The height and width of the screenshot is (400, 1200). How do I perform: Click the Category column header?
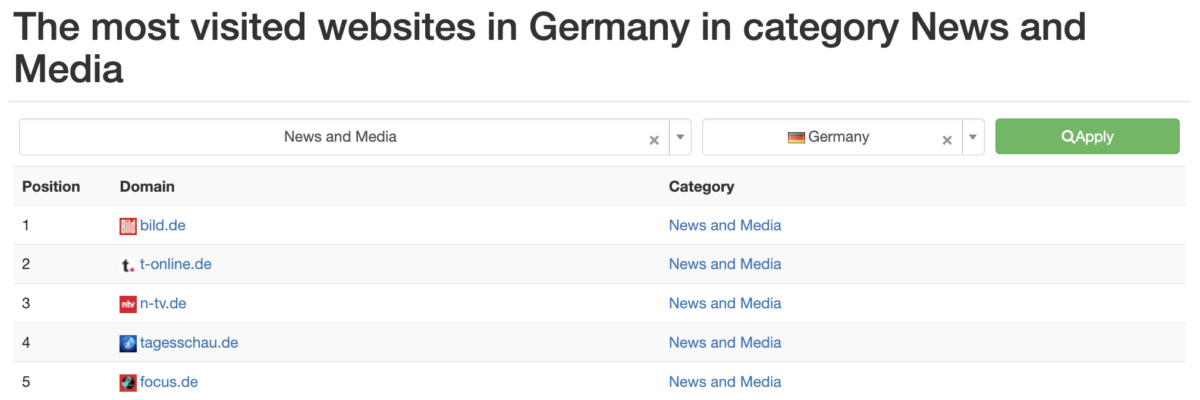click(x=701, y=187)
